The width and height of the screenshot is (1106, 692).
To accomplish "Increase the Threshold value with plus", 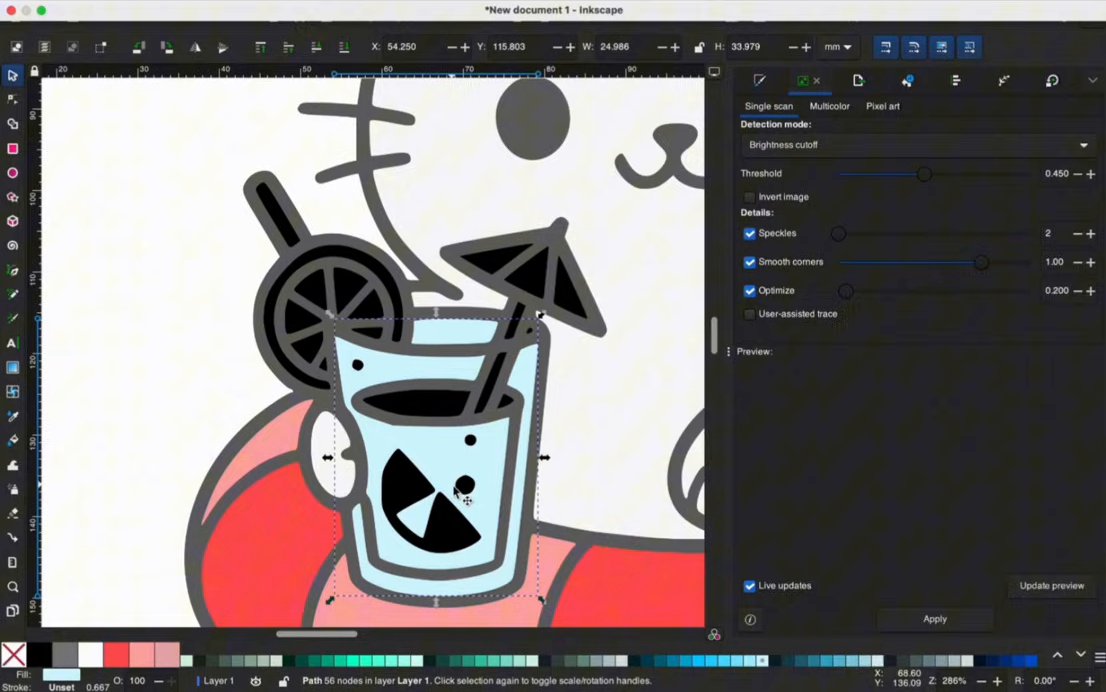I will [x=1090, y=174].
